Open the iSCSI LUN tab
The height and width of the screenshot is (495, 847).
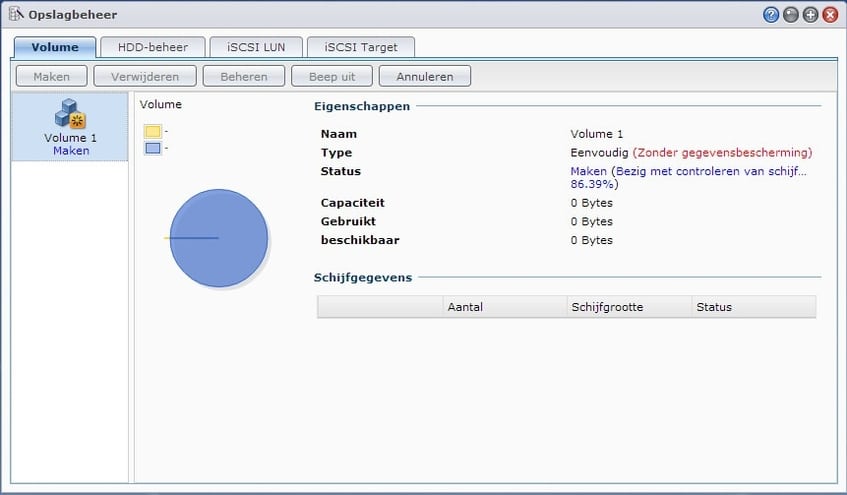tap(255, 47)
